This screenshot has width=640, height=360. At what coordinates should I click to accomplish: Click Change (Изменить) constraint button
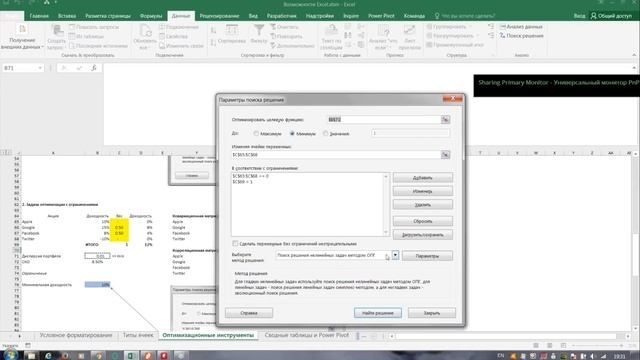[x=422, y=191]
